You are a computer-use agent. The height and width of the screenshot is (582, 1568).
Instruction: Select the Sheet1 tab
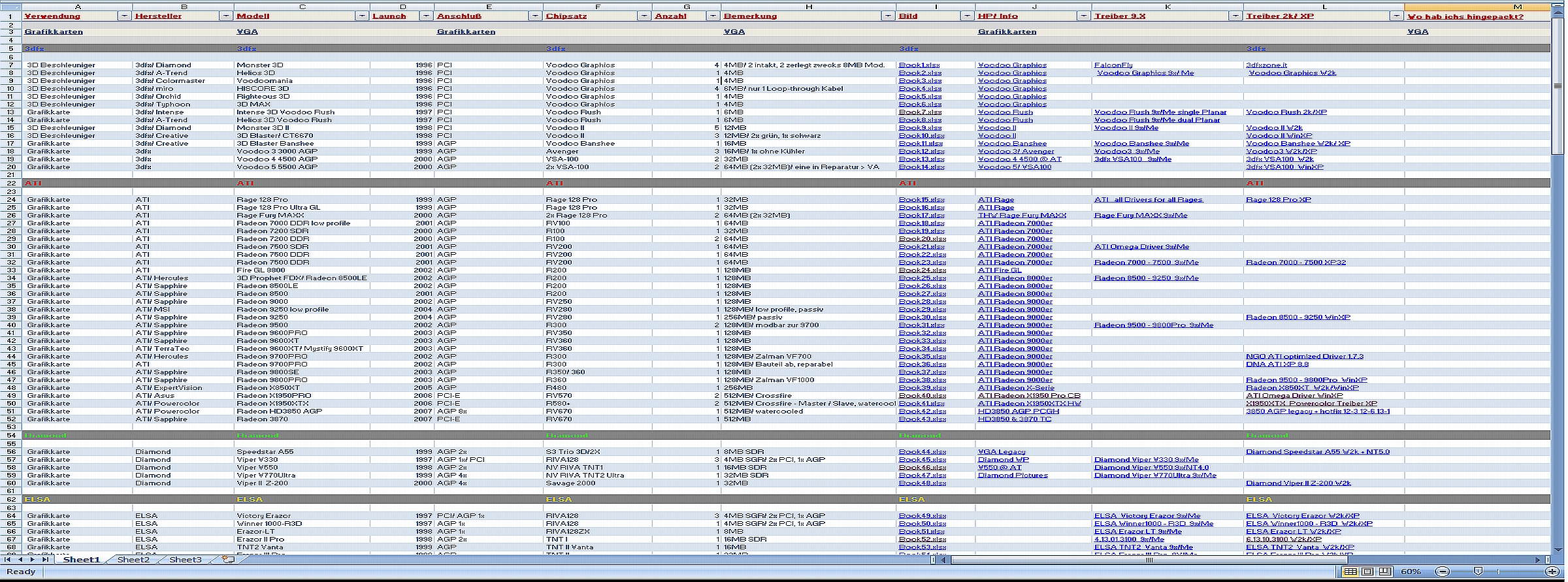[x=81, y=560]
